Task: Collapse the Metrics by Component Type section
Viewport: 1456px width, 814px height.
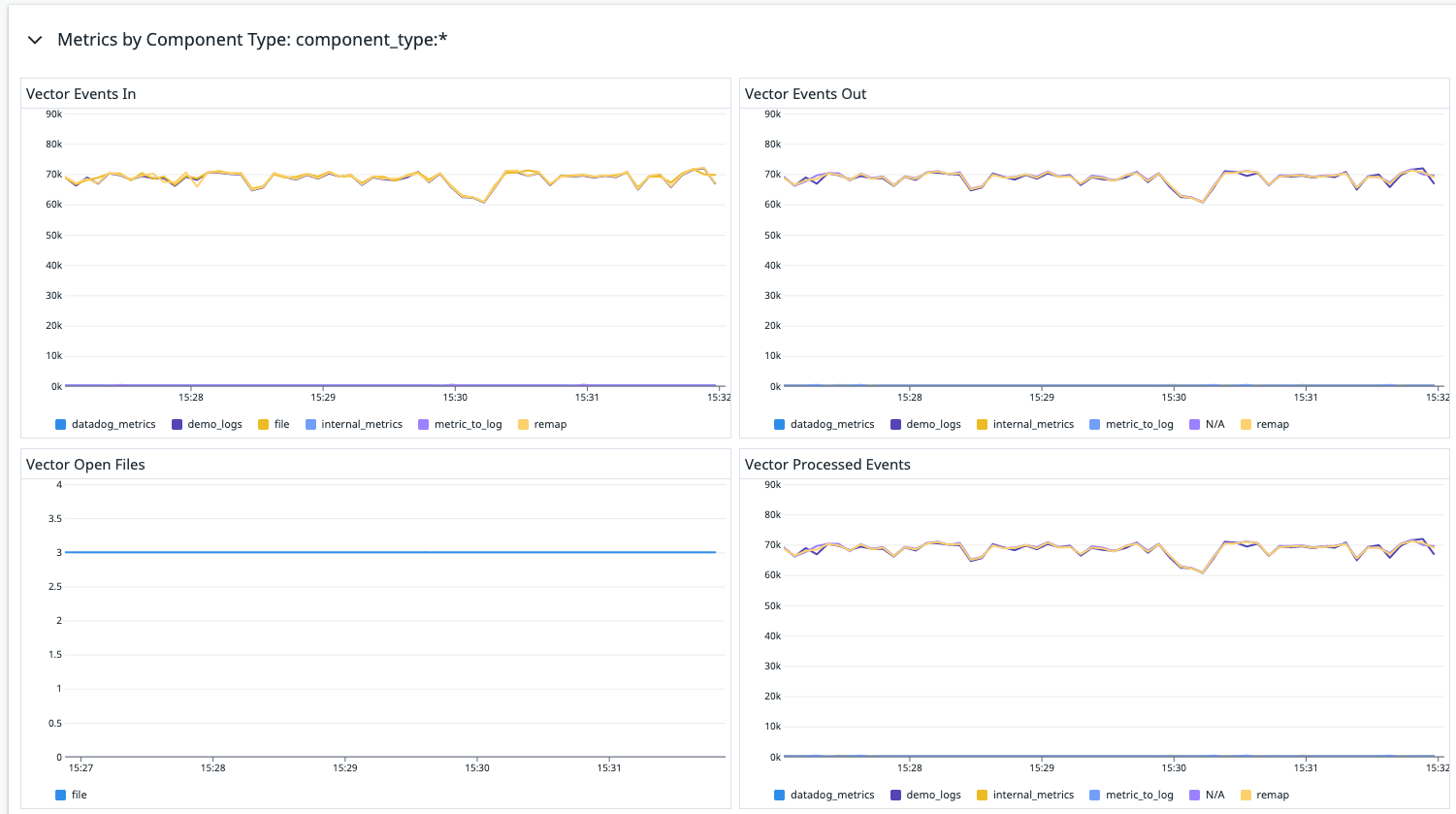Action: tap(35, 40)
